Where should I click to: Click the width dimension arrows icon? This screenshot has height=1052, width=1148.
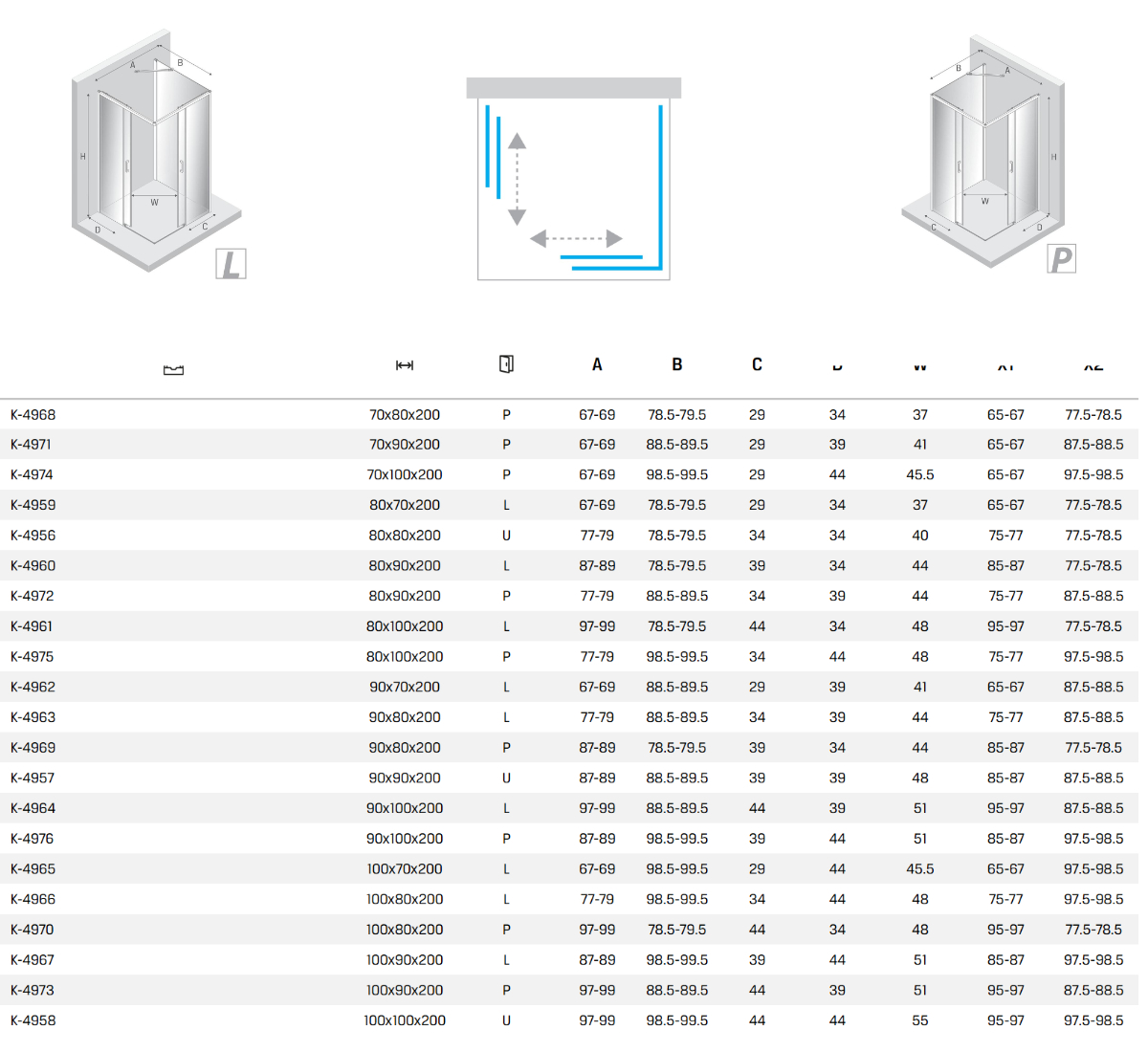(405, 365)
